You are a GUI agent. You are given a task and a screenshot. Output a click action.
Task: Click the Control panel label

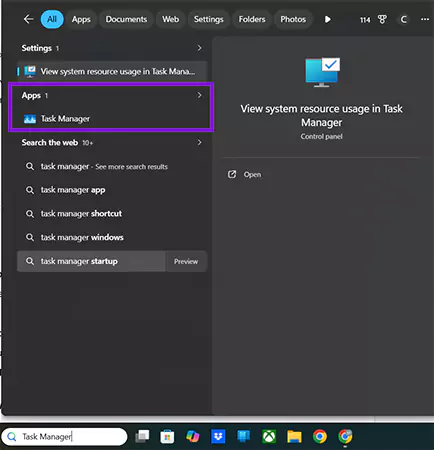(322, 136)
